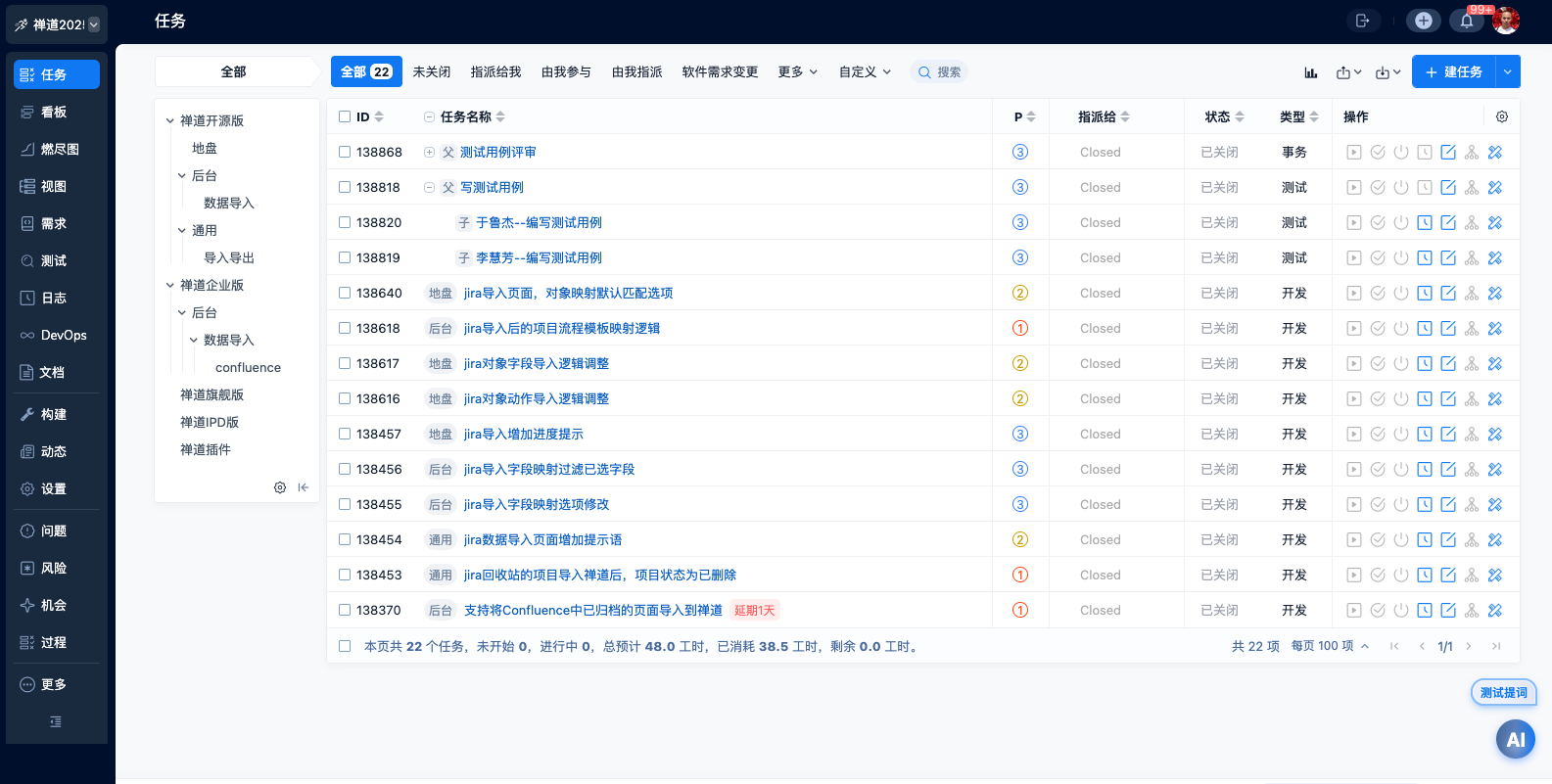Screen dimensions: 1552x784
Task: Click the module settings gear in tree panel
Action: [280, 487]
